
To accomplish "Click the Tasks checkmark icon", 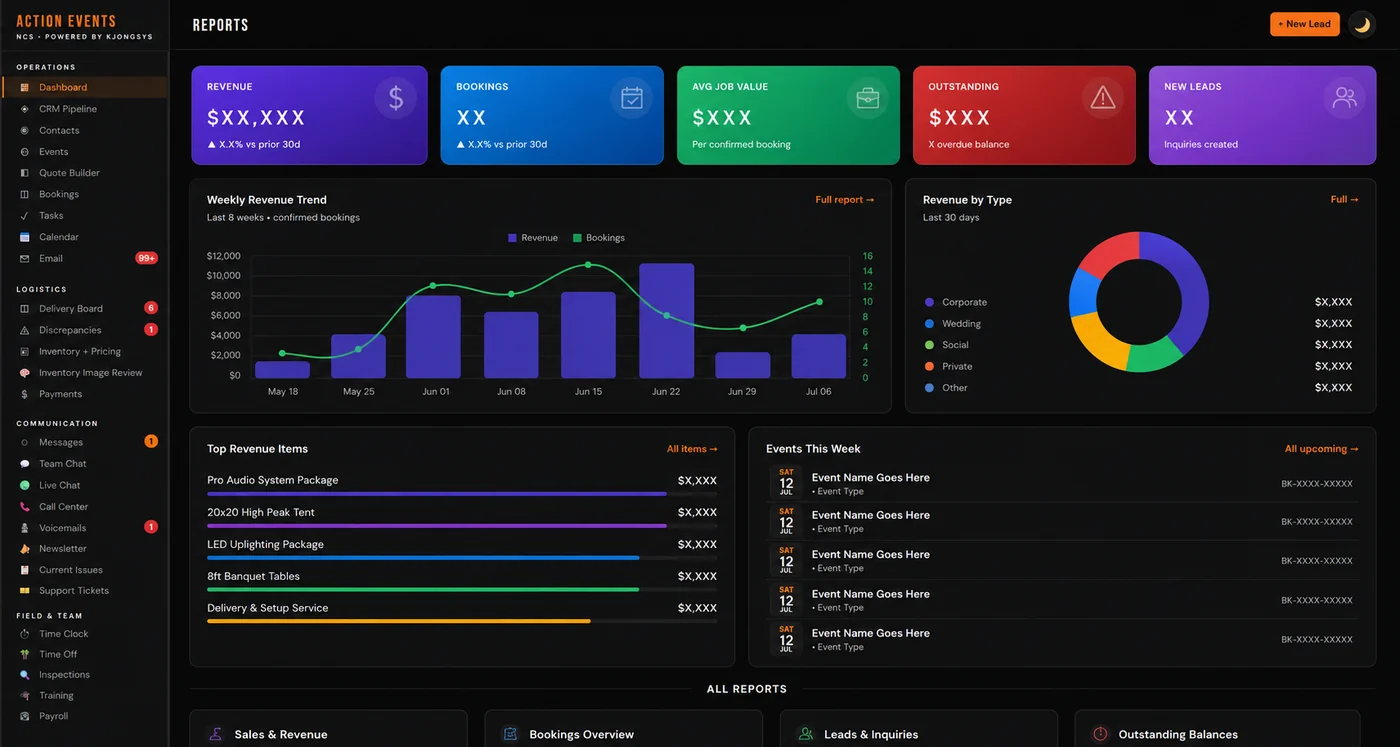I will [x=25, y=216].
